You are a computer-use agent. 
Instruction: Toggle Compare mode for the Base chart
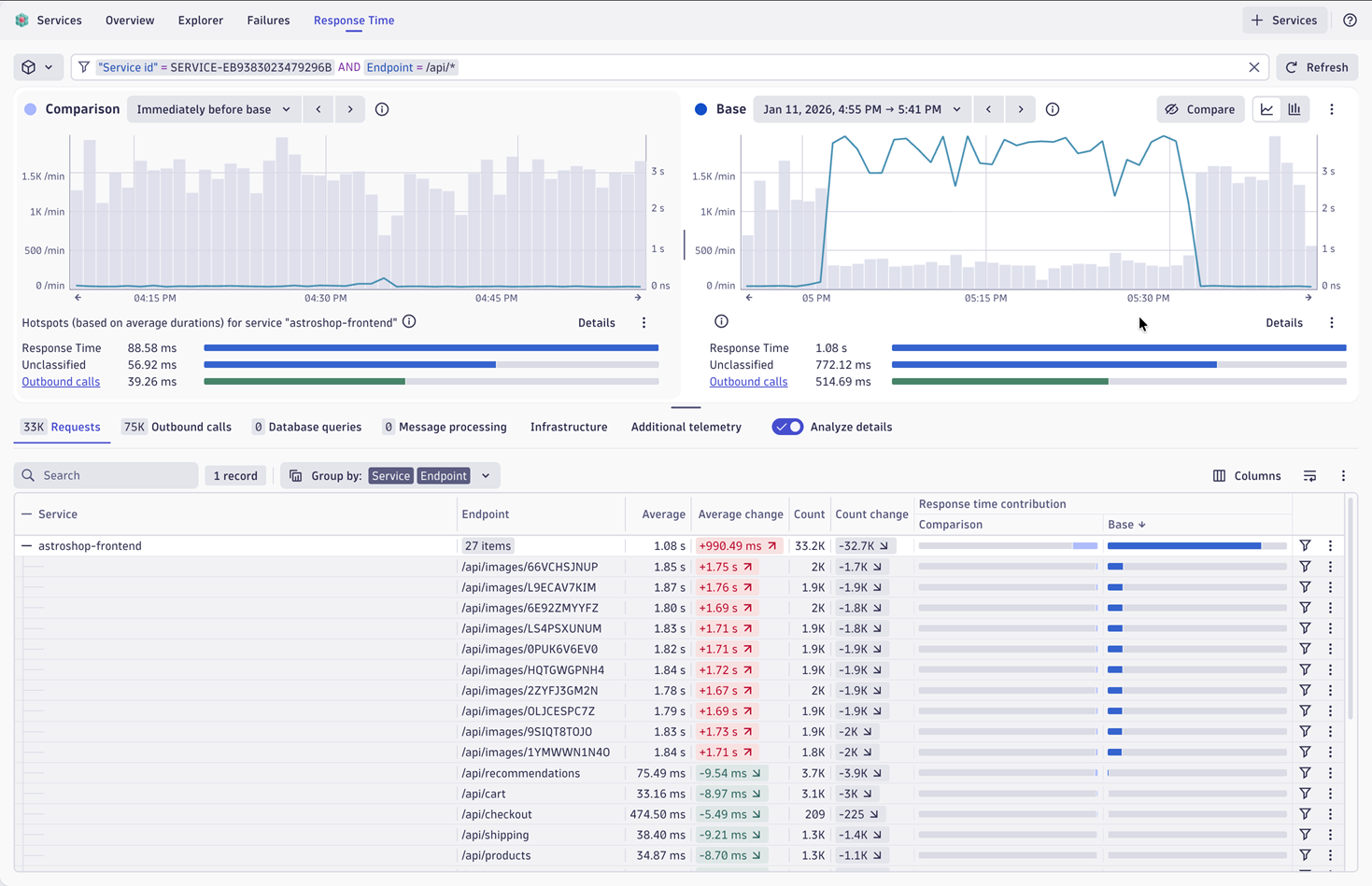coord(1198,109)
